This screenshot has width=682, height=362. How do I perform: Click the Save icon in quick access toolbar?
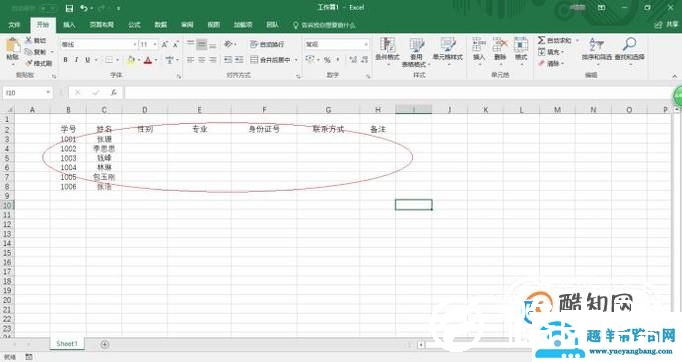click(x=69, y=8)
